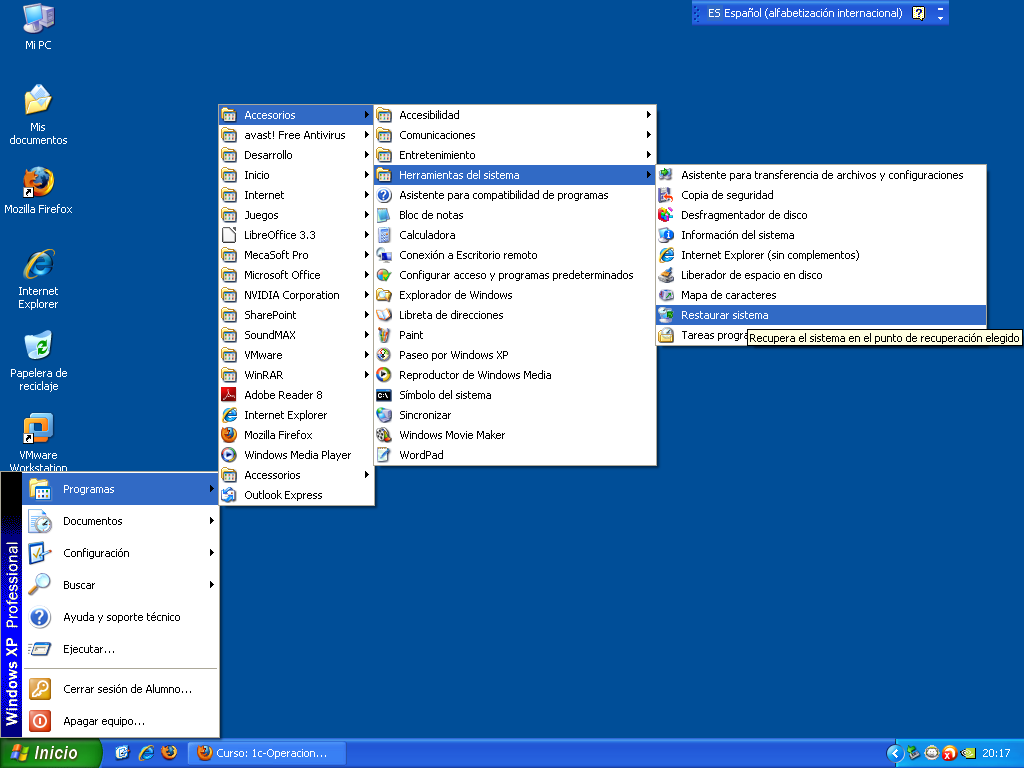Click Apagar equipo… in start menu
Screen dimensions: 1024x768
pos(120,722)
